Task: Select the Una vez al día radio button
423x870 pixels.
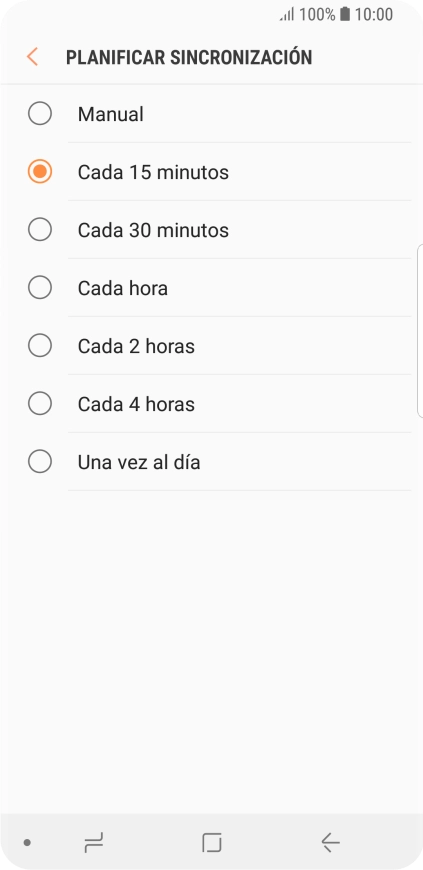Action: click(x=40, y=462)
